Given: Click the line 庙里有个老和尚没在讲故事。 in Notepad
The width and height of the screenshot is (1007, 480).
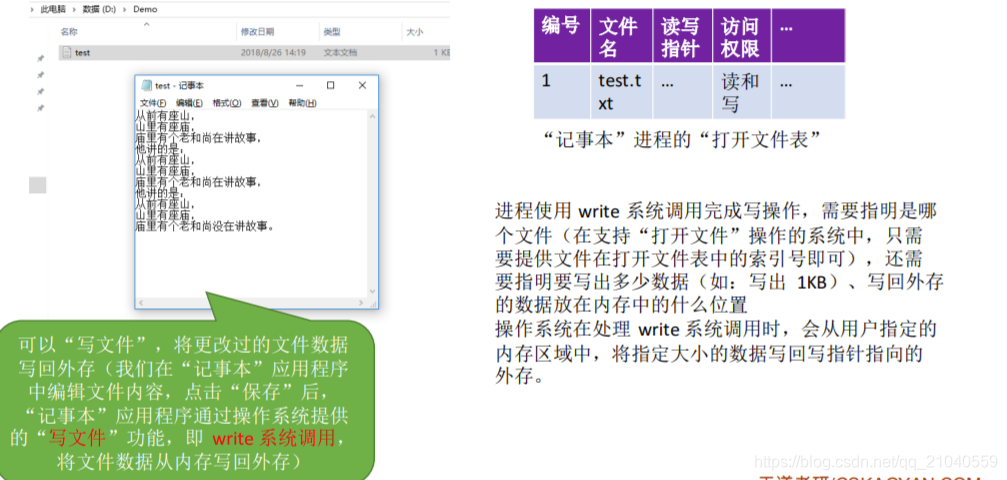Looking at the screenshot, I should (x=205, y=226).
